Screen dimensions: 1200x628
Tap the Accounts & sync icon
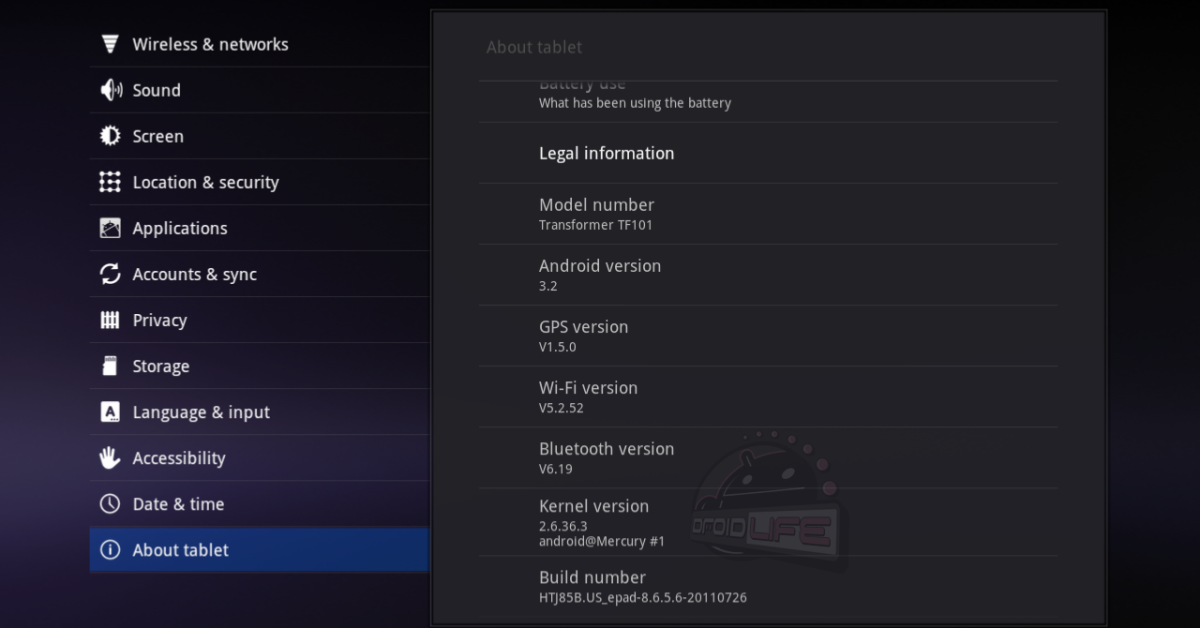pyautogui.click(x=110, y=274)
